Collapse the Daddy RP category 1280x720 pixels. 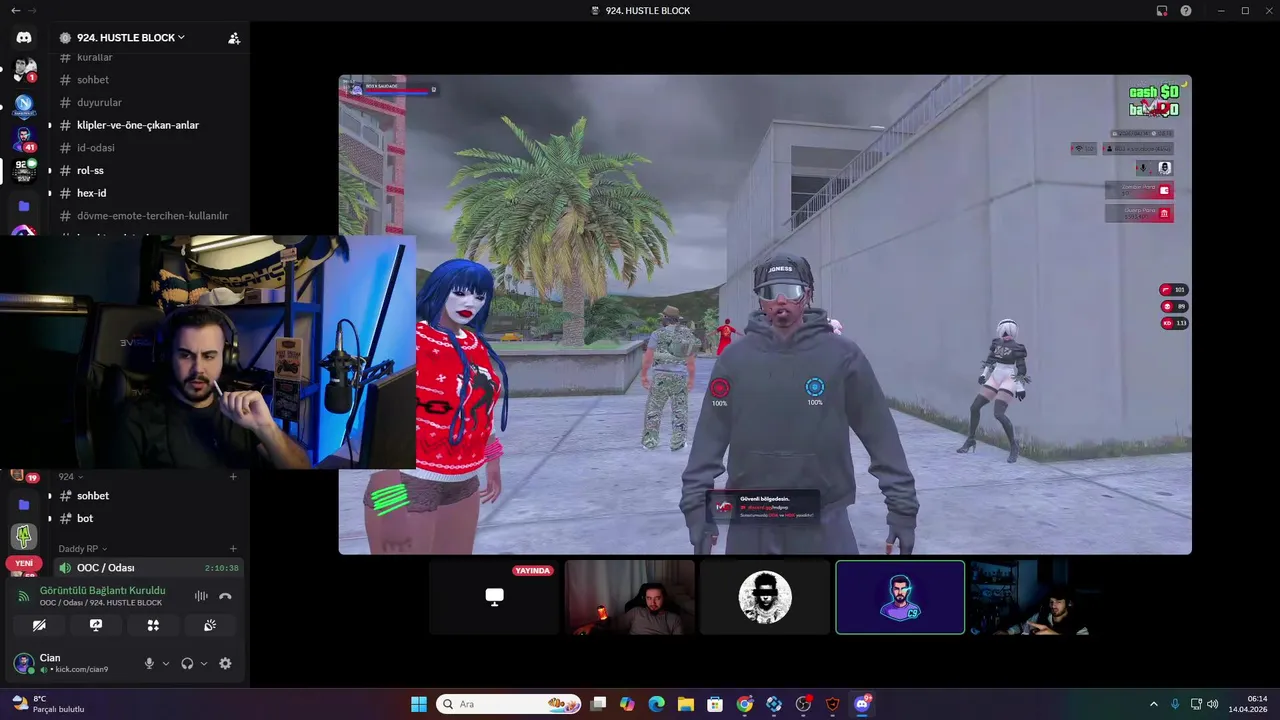click(83, 549)
